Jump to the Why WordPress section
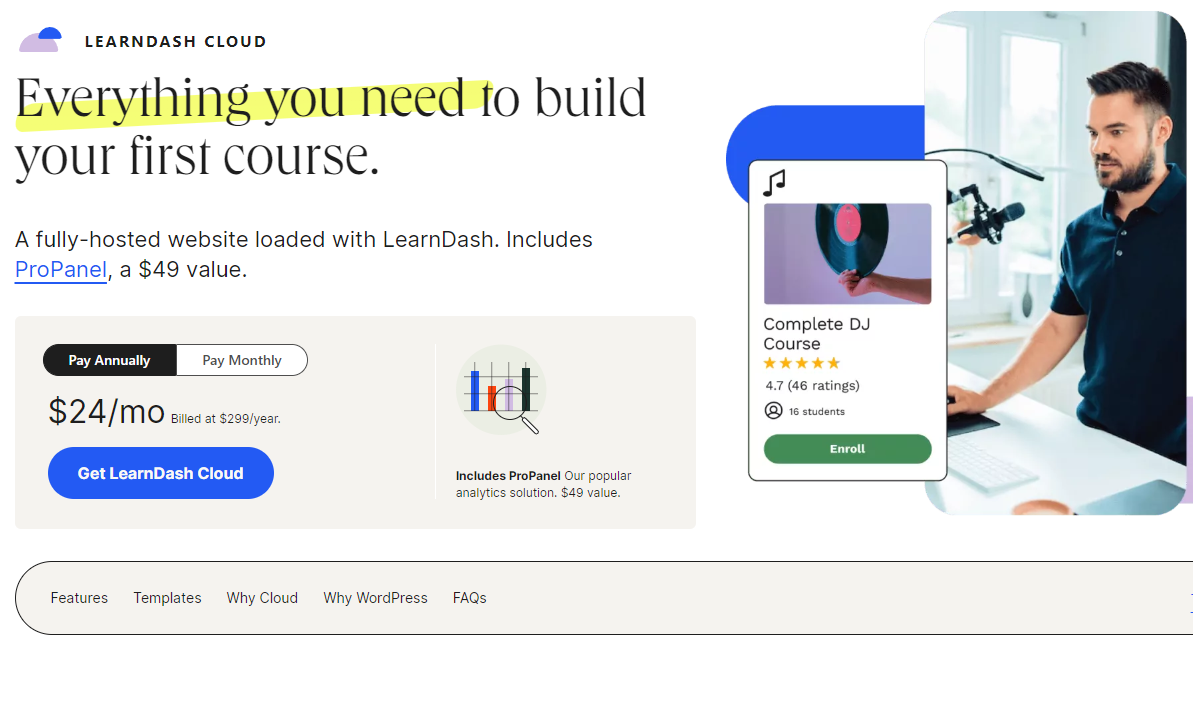This screenshot has width=1193, height=720. tap(375, 598)
